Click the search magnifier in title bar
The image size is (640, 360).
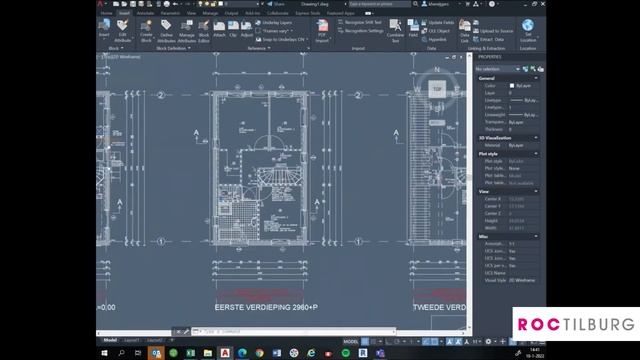click(416, 4)
